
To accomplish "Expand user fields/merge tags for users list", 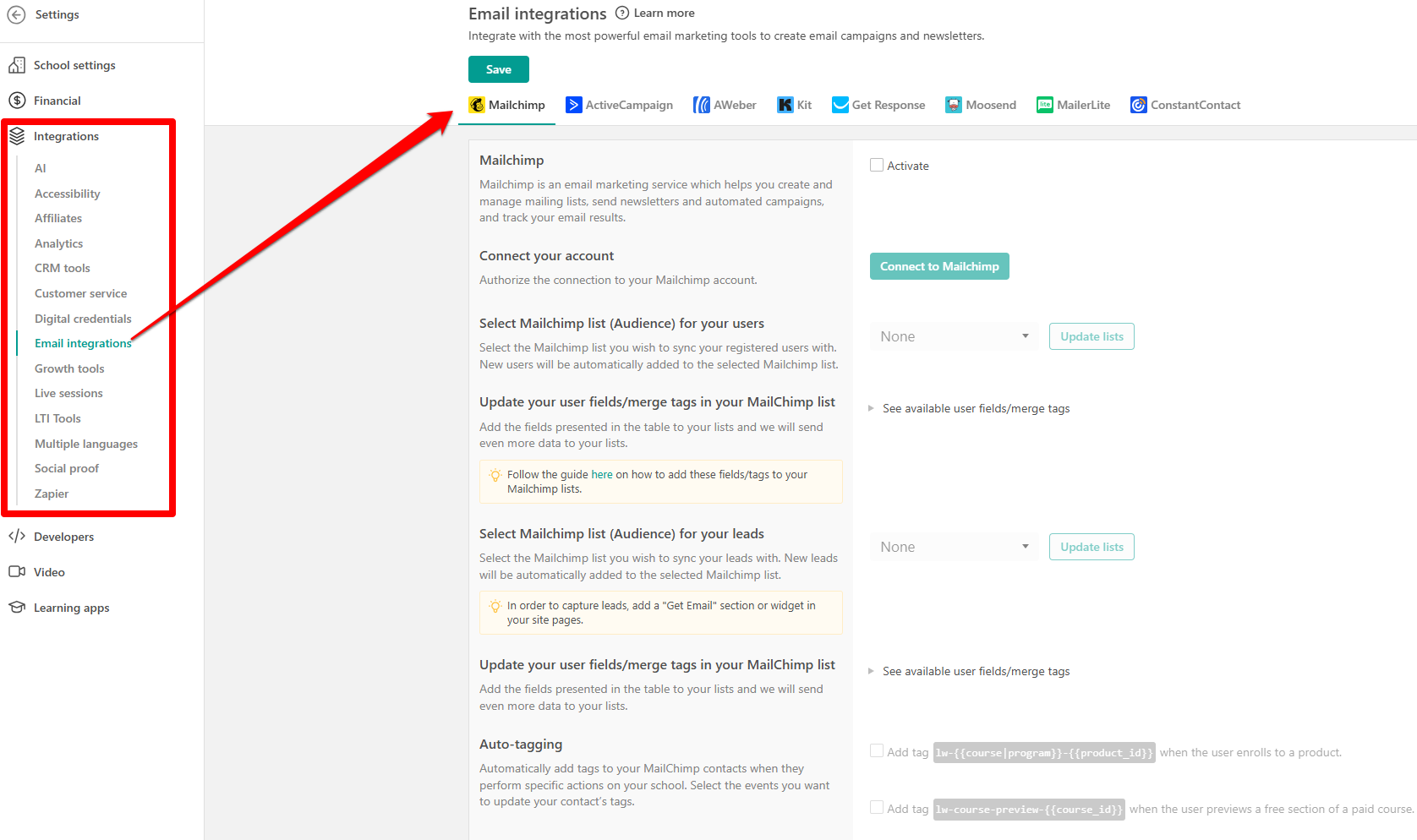I will point(970,408).
